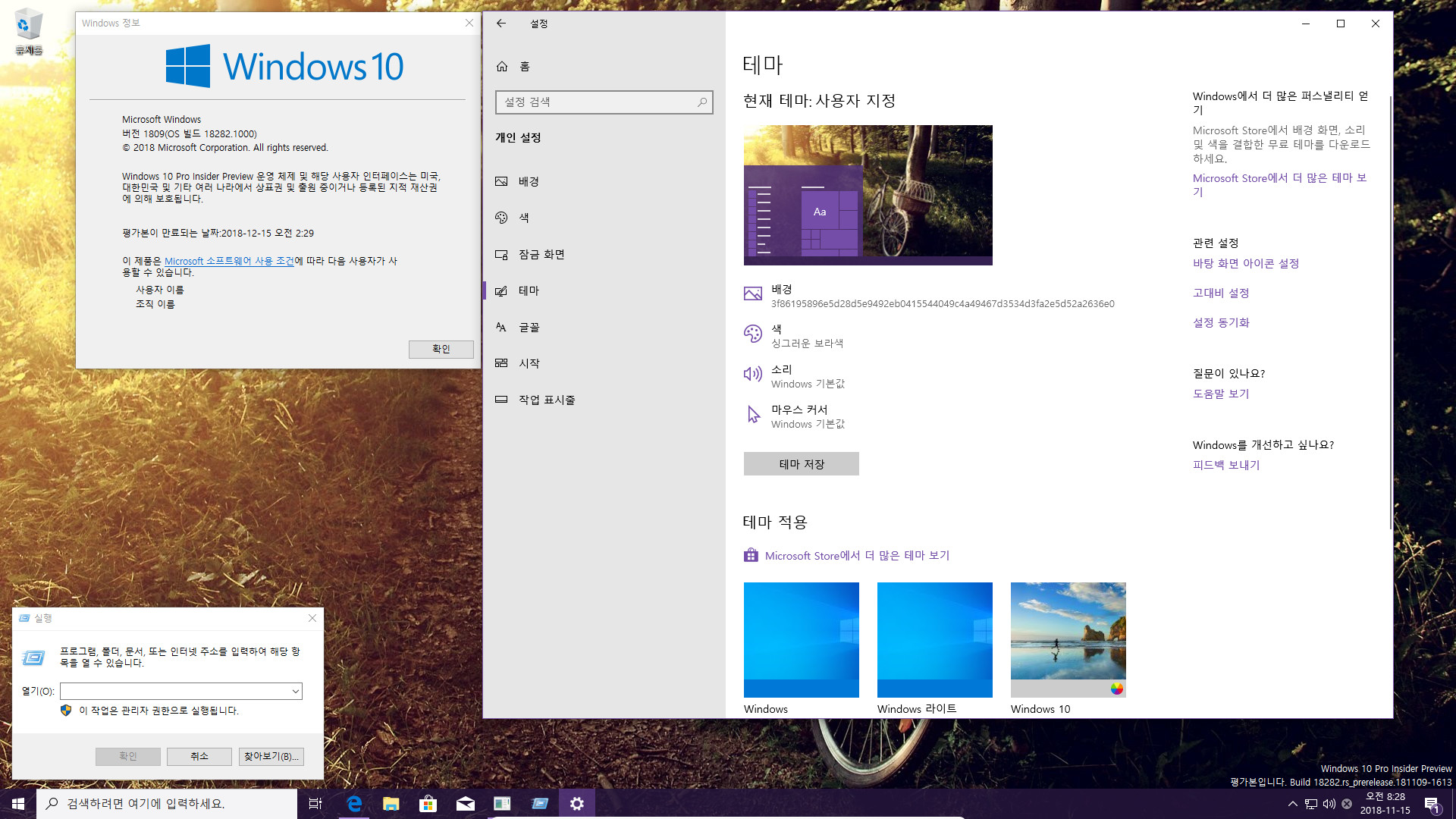This screenshot has width=1456, height=819.
Task: Open the 색 settings section
Action: [x=604, y=218]
